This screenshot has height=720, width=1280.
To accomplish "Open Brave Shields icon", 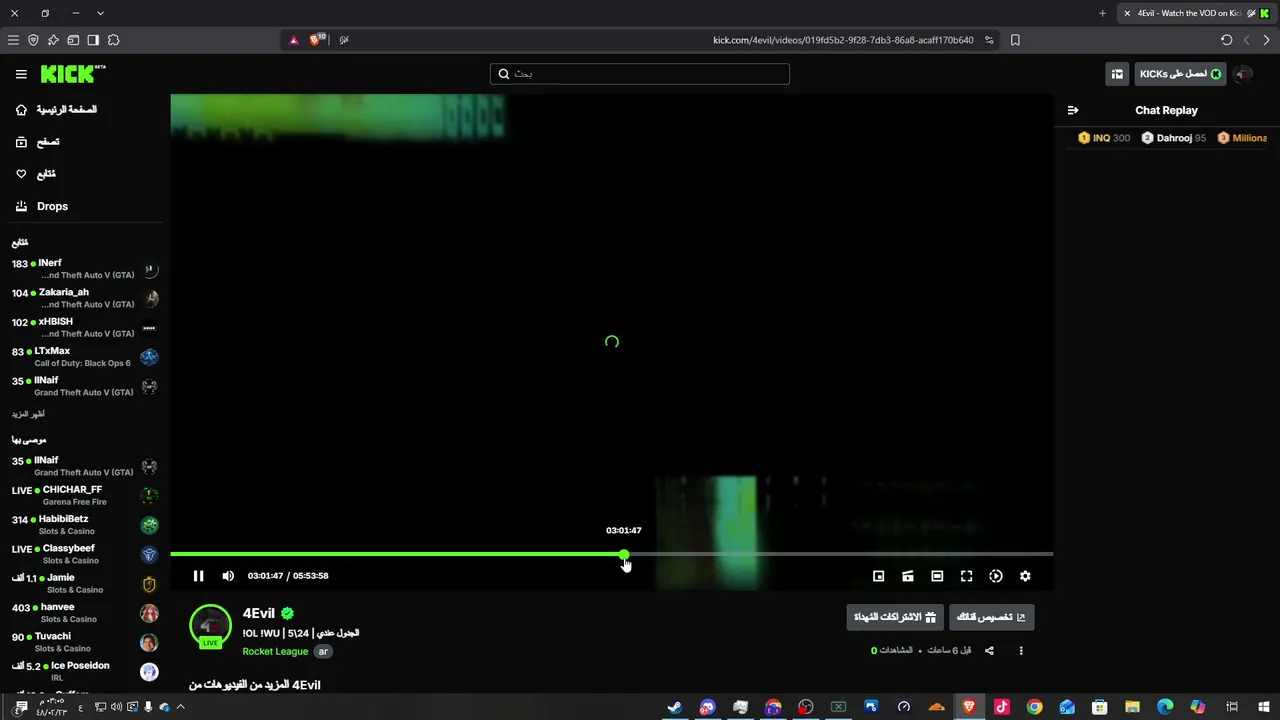I will (x=317, y=40).
